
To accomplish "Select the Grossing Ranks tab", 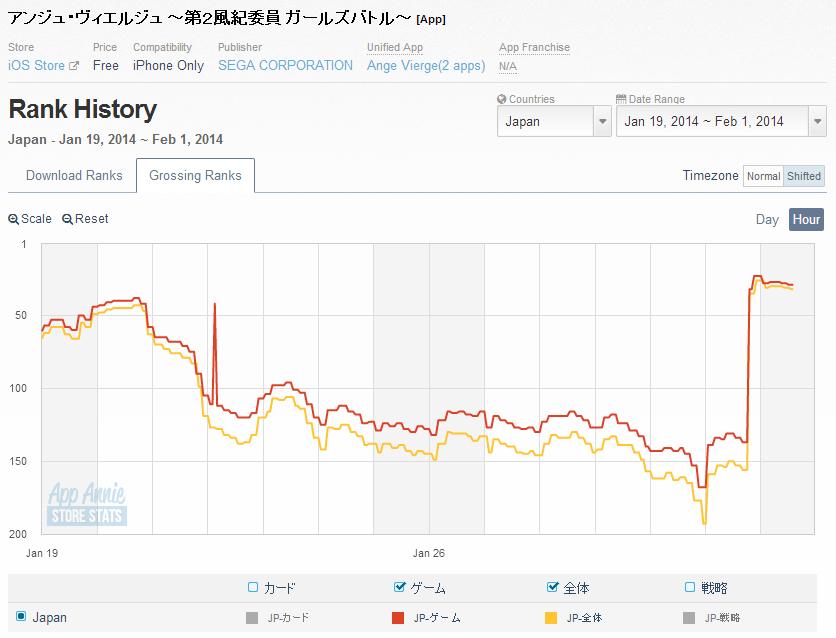I will pyautogui.click(x=195, y=176).
